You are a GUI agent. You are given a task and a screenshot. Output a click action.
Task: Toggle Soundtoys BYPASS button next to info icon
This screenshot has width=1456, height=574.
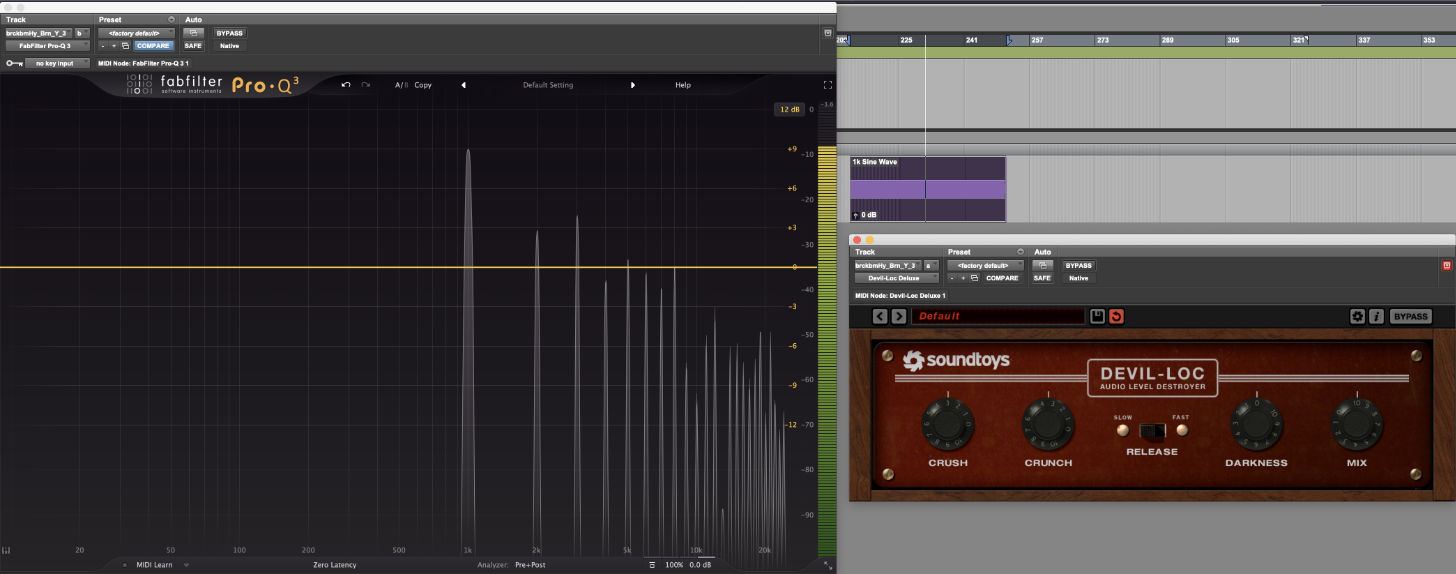point(1410,316)
